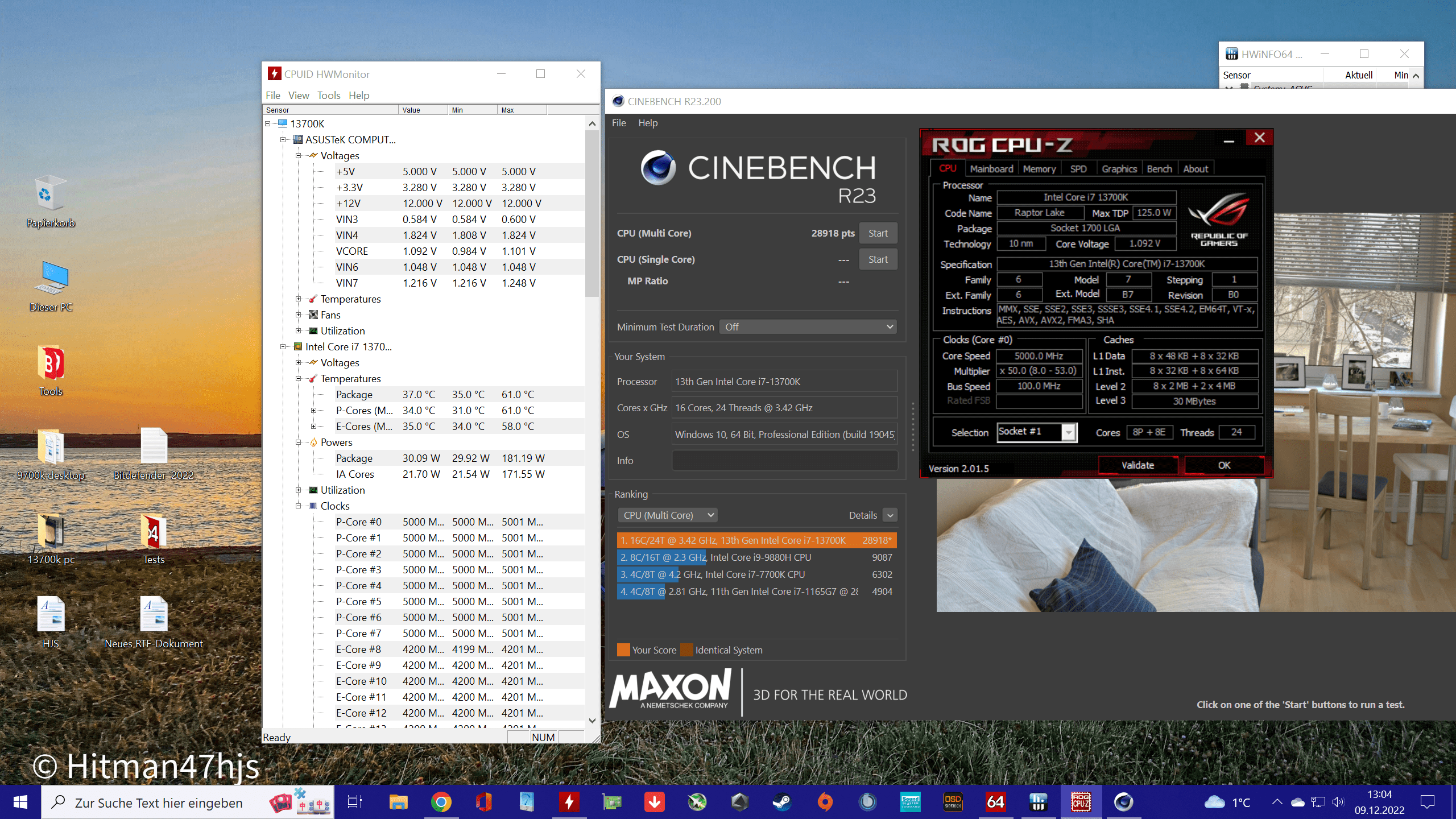Switch to the red 64 app in taskbar
This screenshot has width=1456, height=819.
tap(995, 802)
